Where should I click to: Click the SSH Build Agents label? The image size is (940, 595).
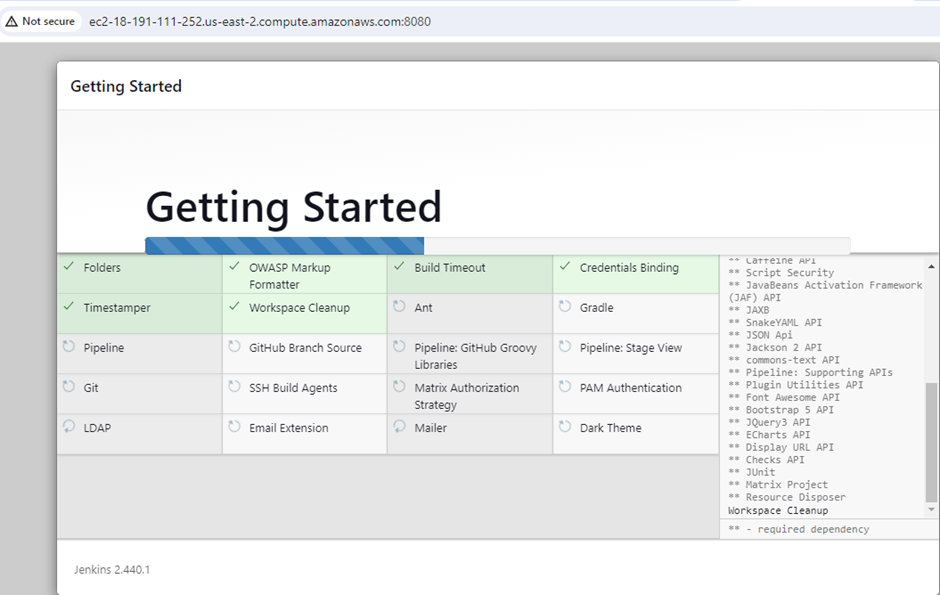click(x=293, y=388)
